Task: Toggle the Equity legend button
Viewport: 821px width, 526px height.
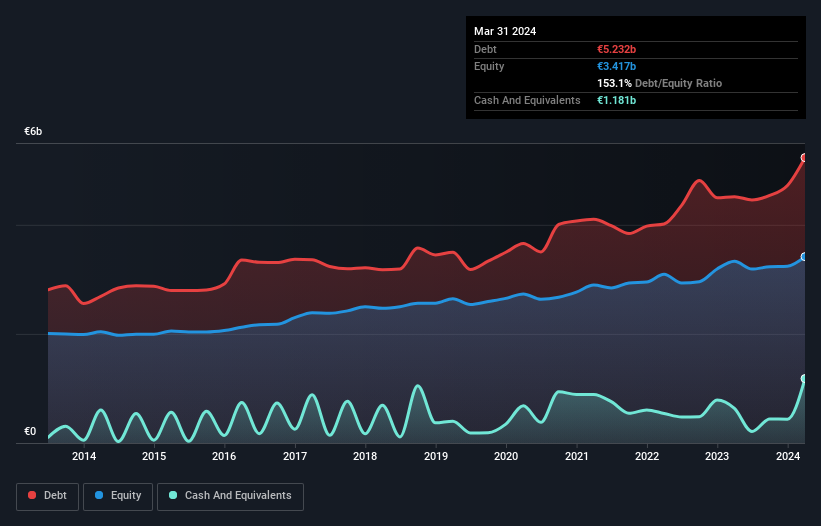Action: (x=118, y=496)
